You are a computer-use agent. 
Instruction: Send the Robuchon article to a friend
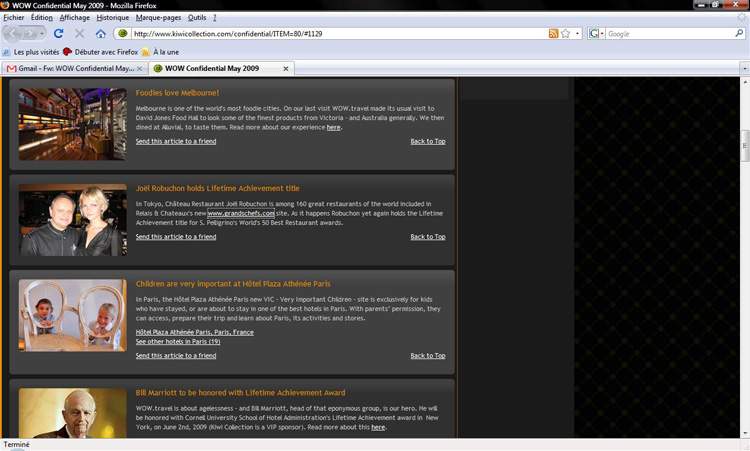click(x=176, y=237)
